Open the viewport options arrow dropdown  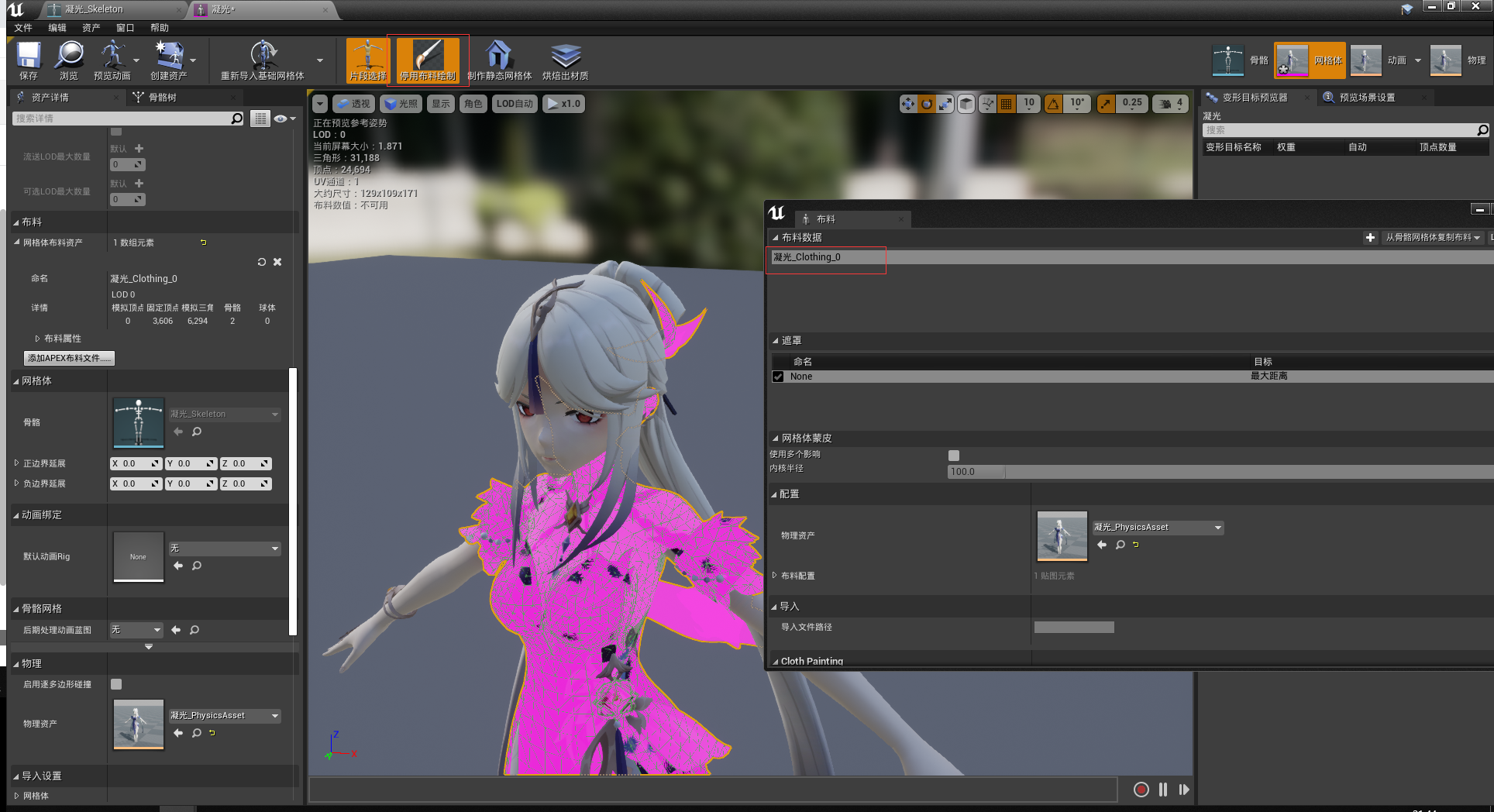[319, 104]
